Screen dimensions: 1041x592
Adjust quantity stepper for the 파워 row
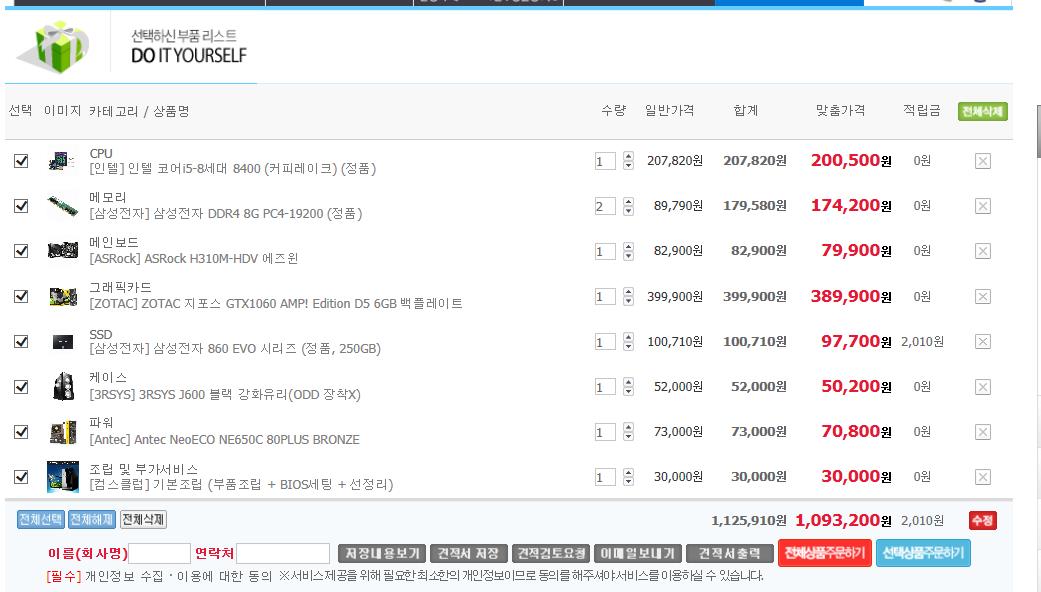(628, 432)
